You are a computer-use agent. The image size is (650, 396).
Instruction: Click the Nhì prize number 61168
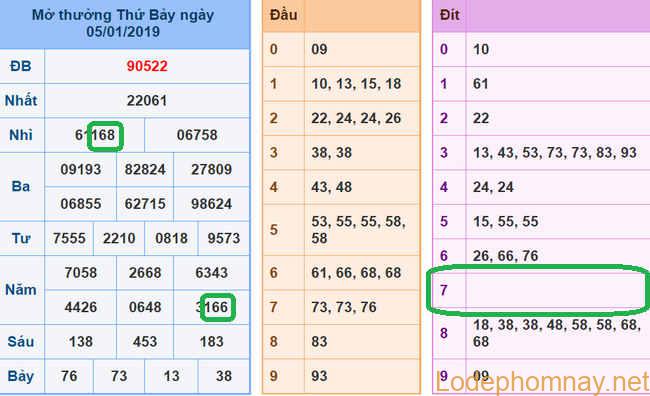[x=95, y=135]
